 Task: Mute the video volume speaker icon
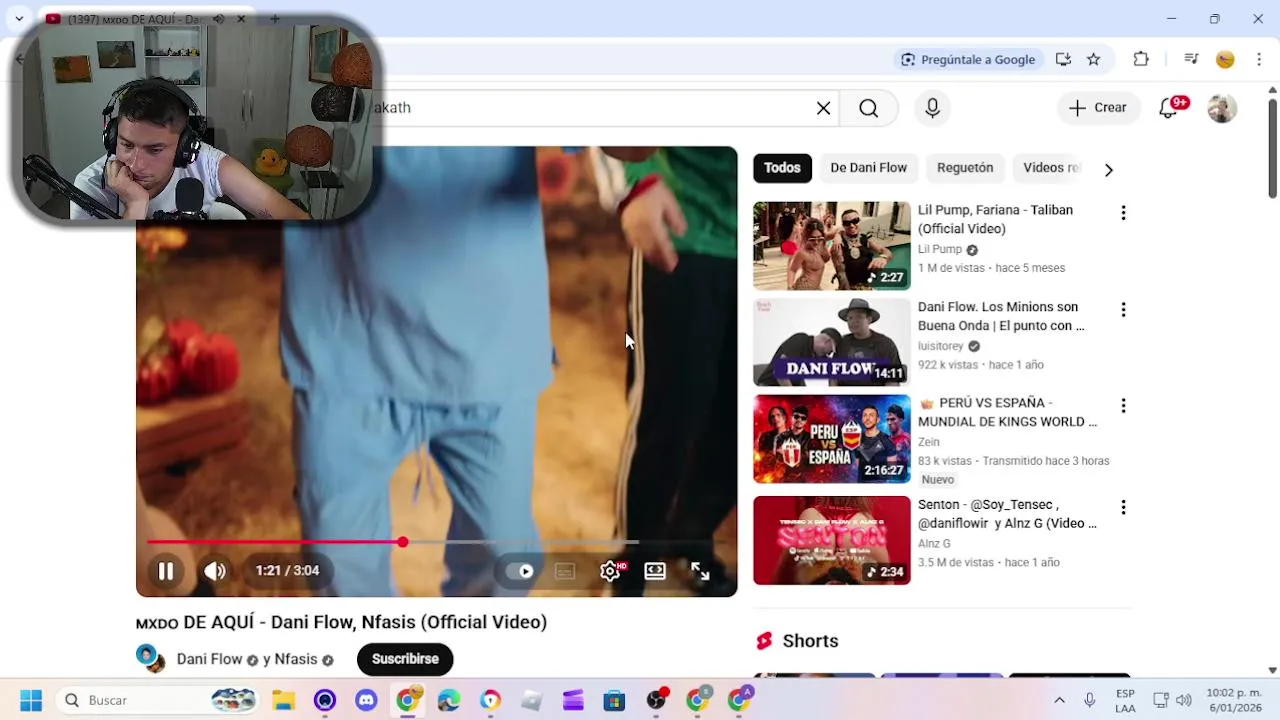point(215,571)
